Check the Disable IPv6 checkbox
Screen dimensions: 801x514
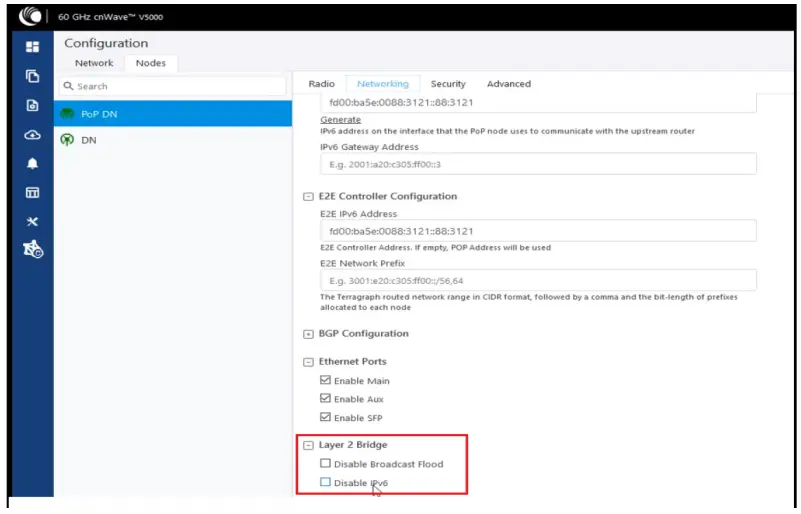tap(325, 483)
